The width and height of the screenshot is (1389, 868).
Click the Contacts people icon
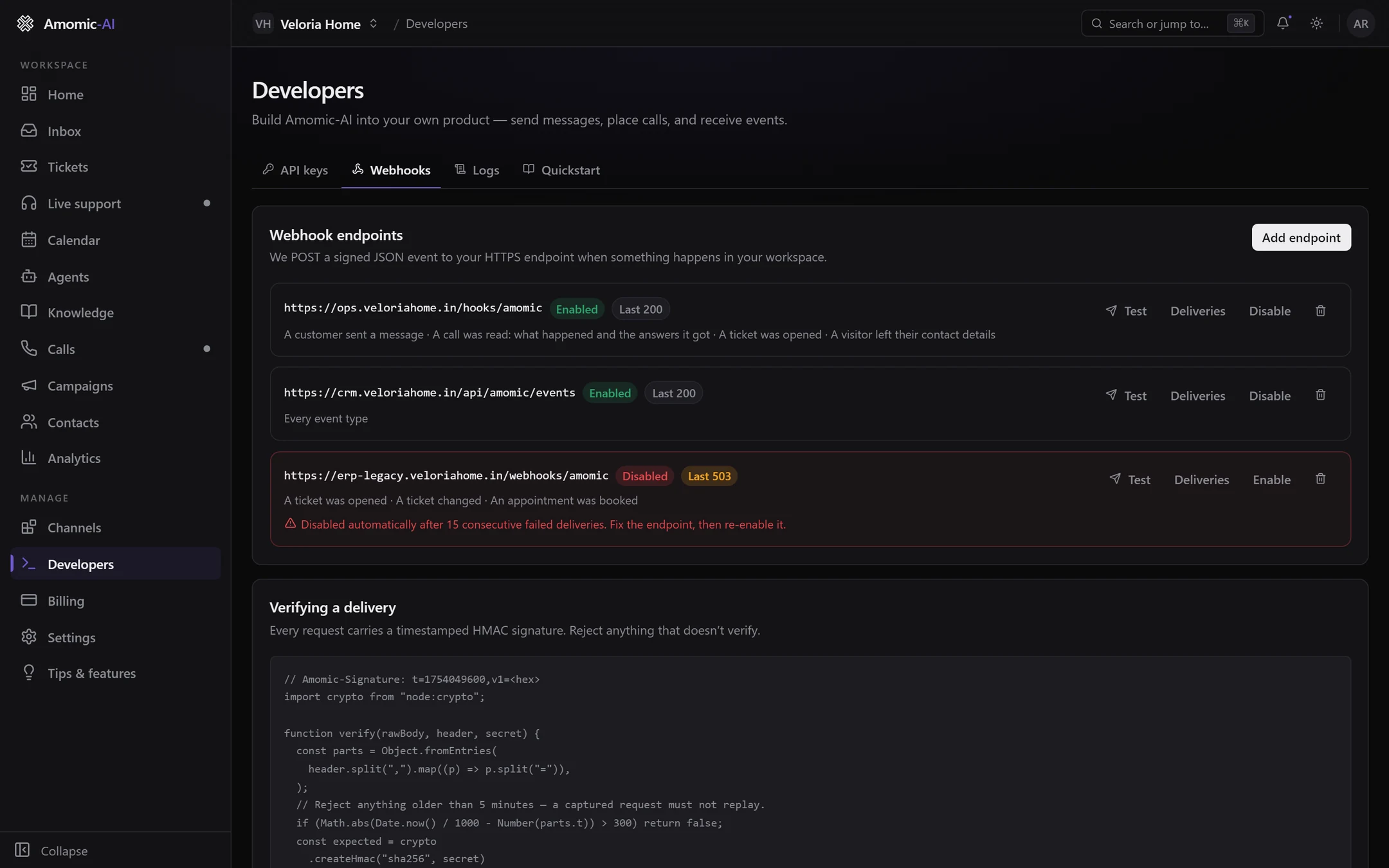coord(28,422)
